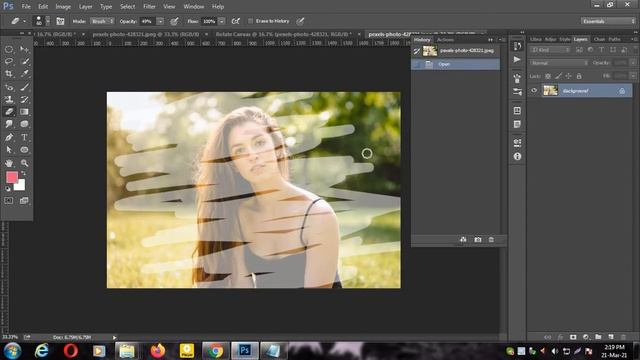Toggle lock position in Layers panel
Screen dimensions: 640x360
pos(568,76)
